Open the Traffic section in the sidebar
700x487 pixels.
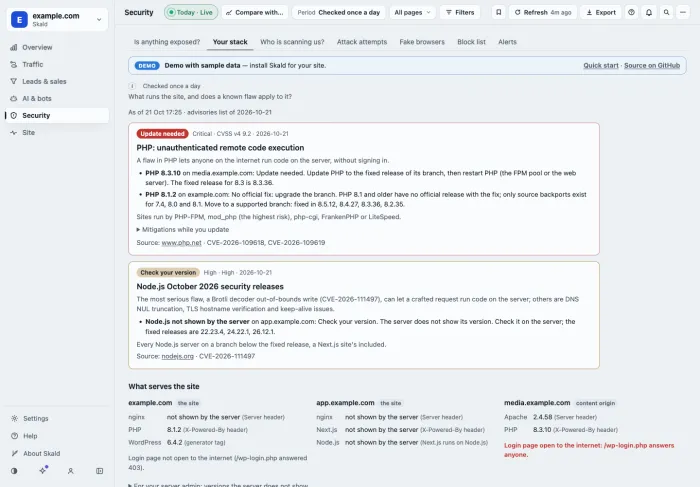coord(57,64)
